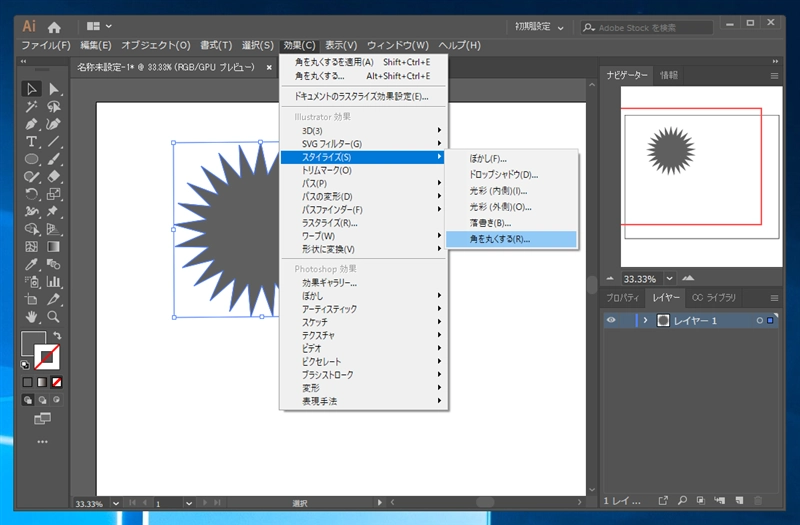
Task: Click the Home icon in top bar
Action: click(x=54, y=27)
